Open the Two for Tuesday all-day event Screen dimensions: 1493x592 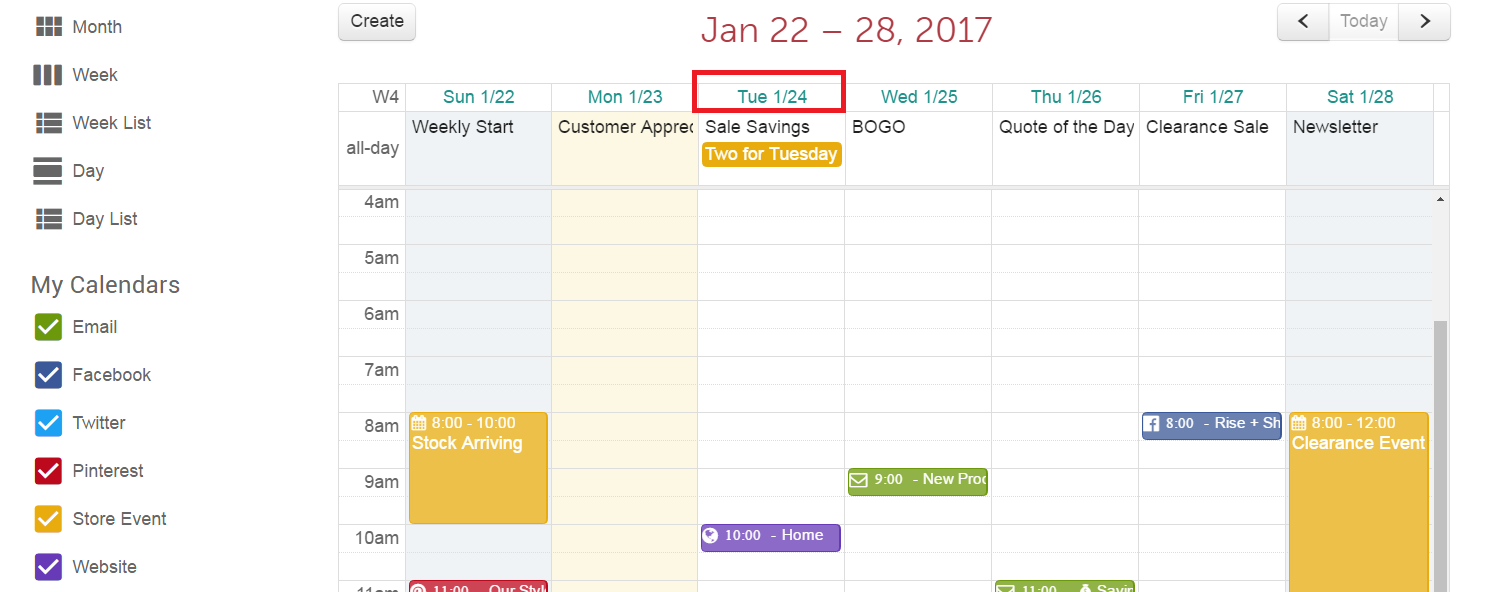click(771, 154)
